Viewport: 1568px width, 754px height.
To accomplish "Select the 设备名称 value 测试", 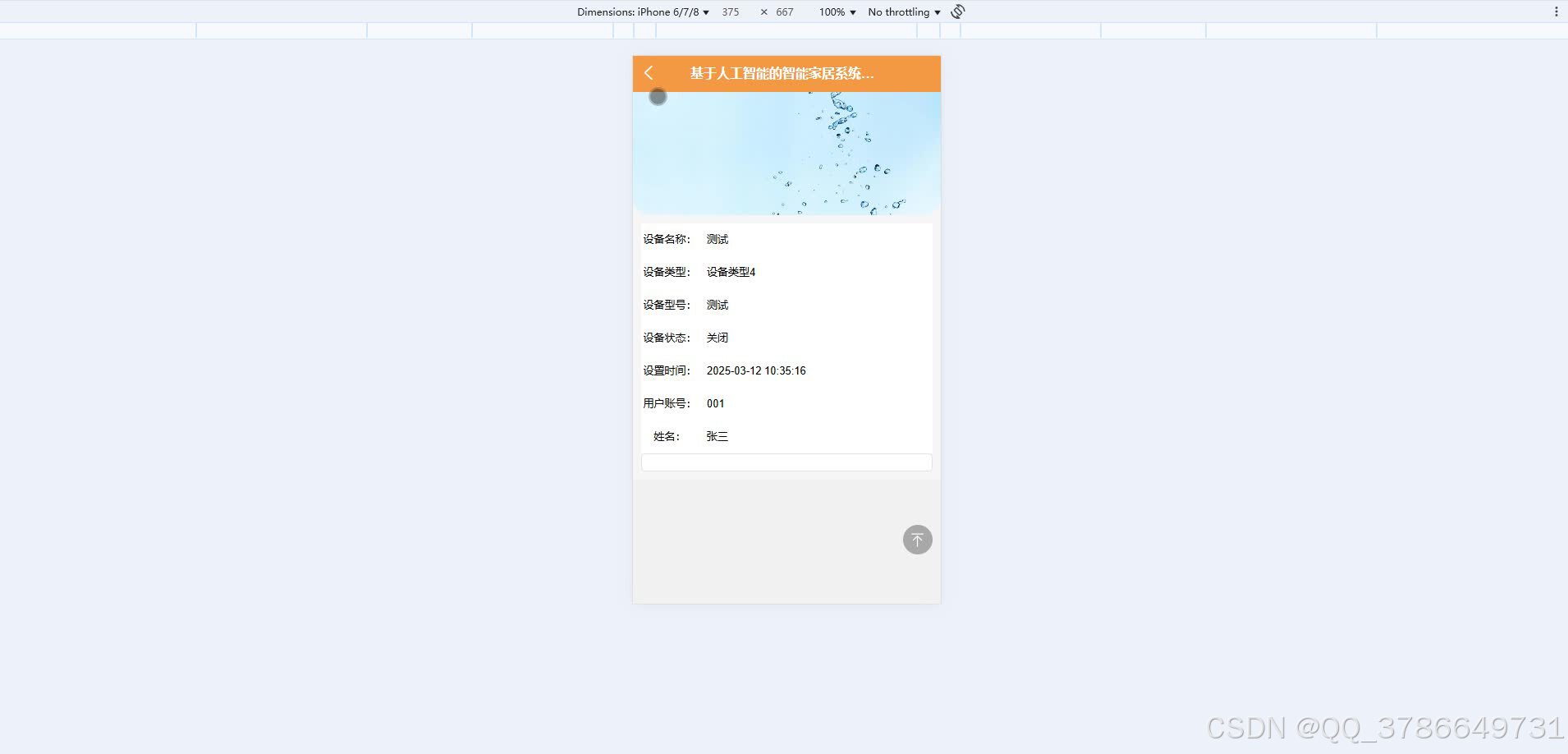I will click(x=716, y=239).
